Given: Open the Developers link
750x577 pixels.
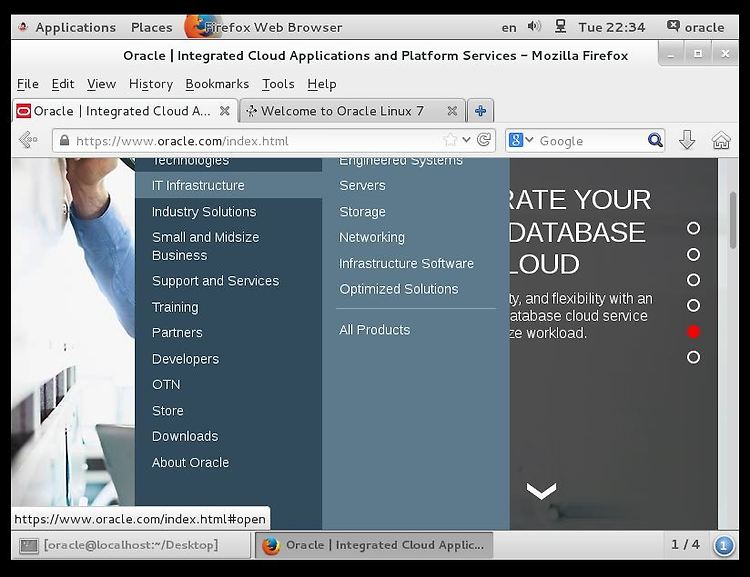Looking at the screenshot, I should tap(185, 359).
